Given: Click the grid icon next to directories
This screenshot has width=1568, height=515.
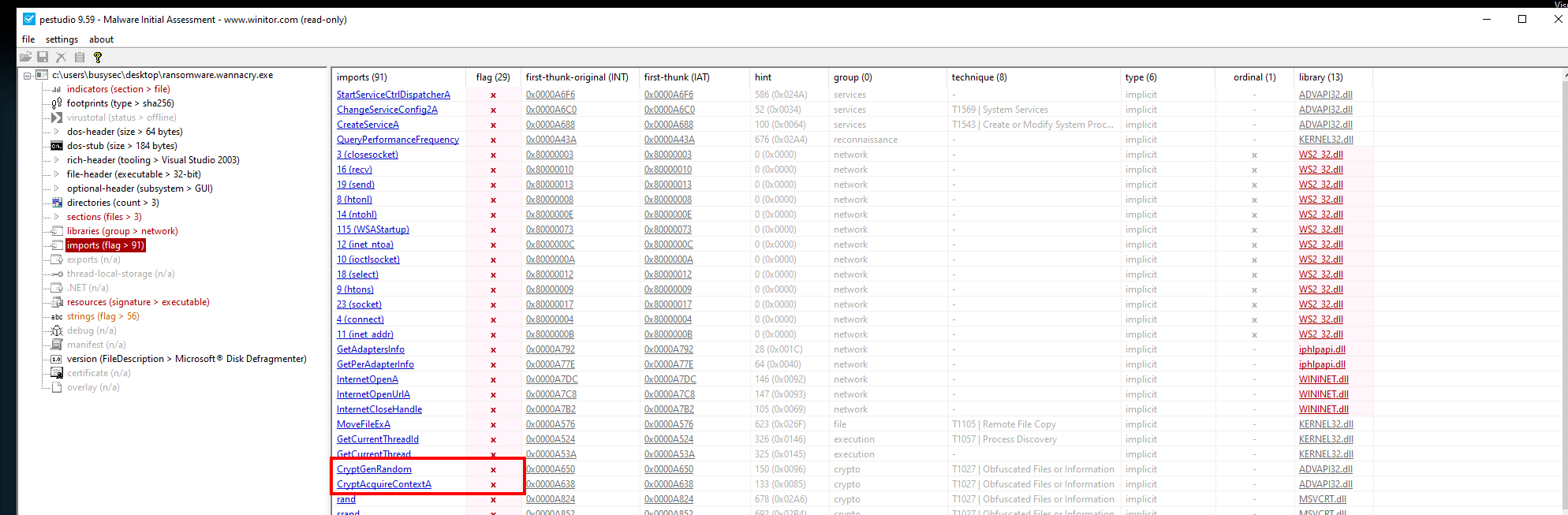Looking at the screenshot, I should tap(57, 203).
